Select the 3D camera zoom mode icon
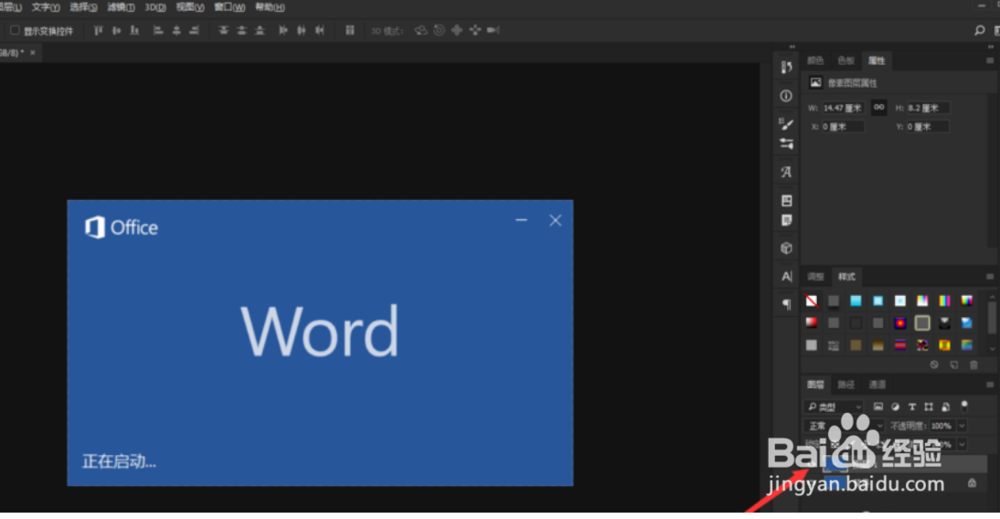This screenshot has height=519, width=1000. tap(493, 30)
